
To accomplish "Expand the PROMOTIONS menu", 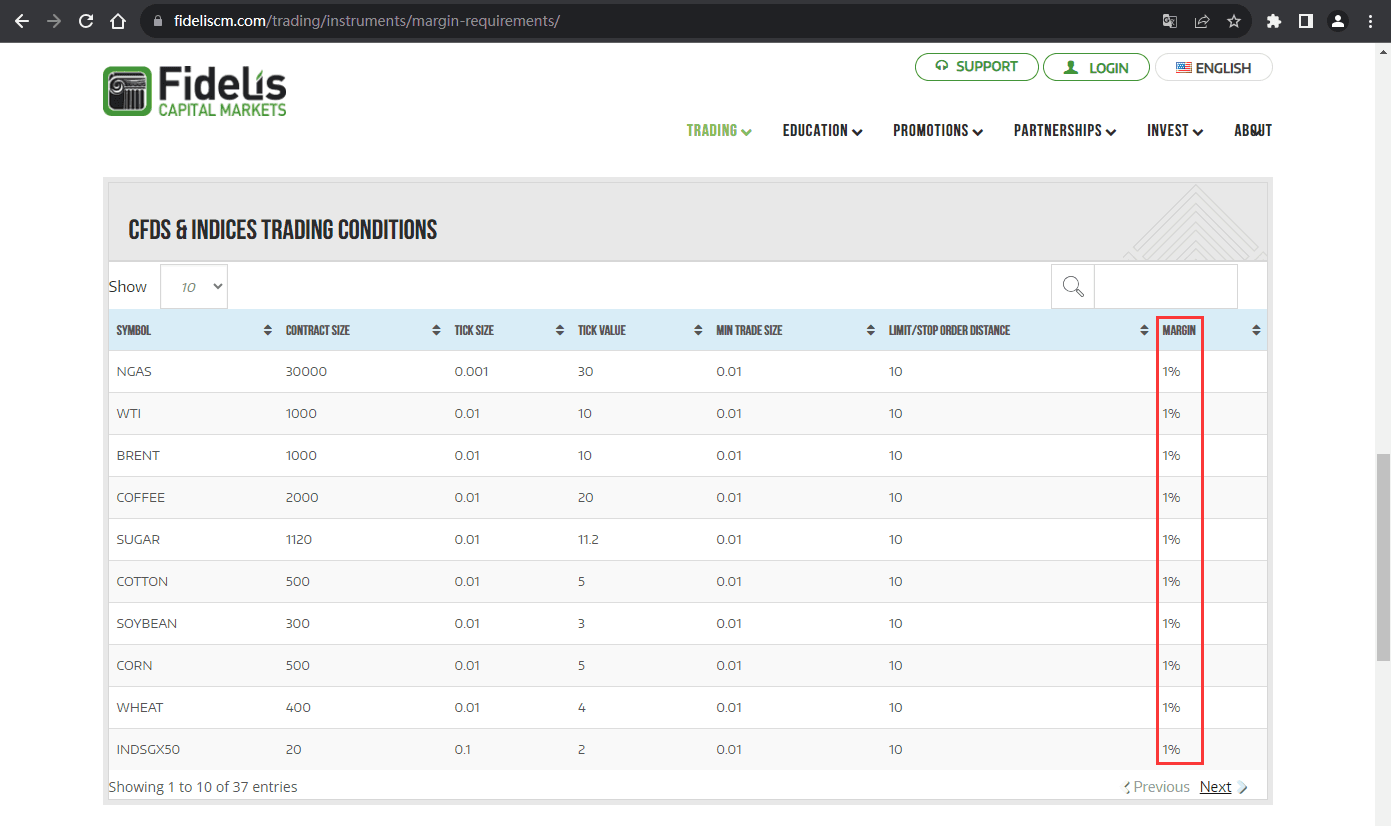I will tap(938, 131).
